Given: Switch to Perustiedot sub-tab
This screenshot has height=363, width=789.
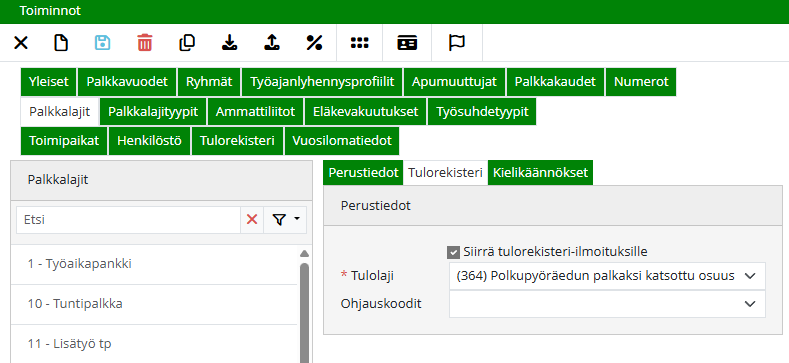Looking at the screenshot, I should point(363,173).
